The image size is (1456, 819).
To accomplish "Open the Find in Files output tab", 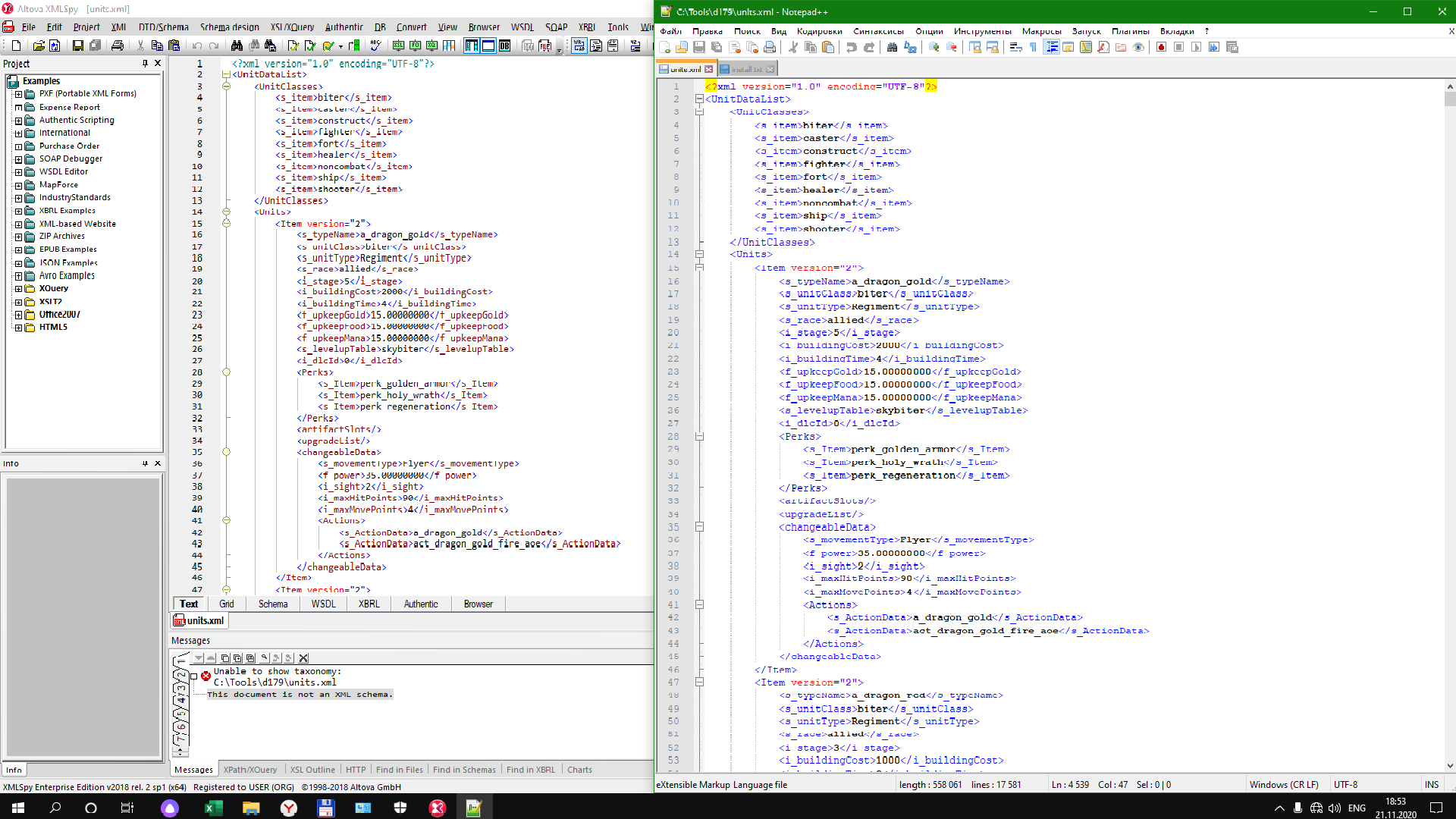I will click(x=399, y=770).
